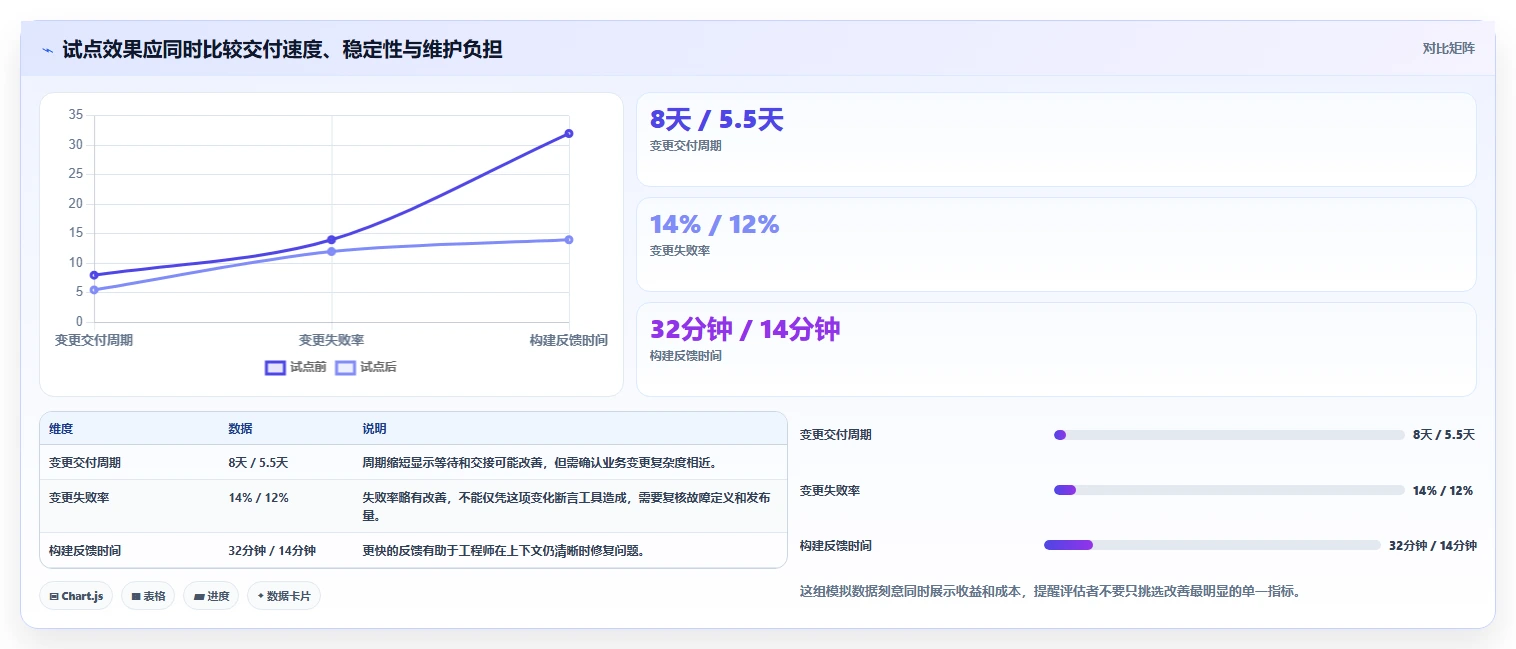Toggle the 试点后 legend series
This screenshot has width=1516, height=649.
click(365, 367)
